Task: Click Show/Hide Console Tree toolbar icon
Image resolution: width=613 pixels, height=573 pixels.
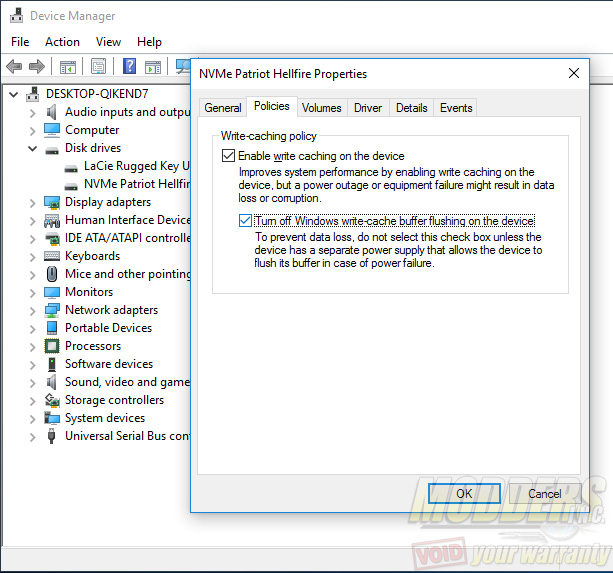Action: [67, 67]
